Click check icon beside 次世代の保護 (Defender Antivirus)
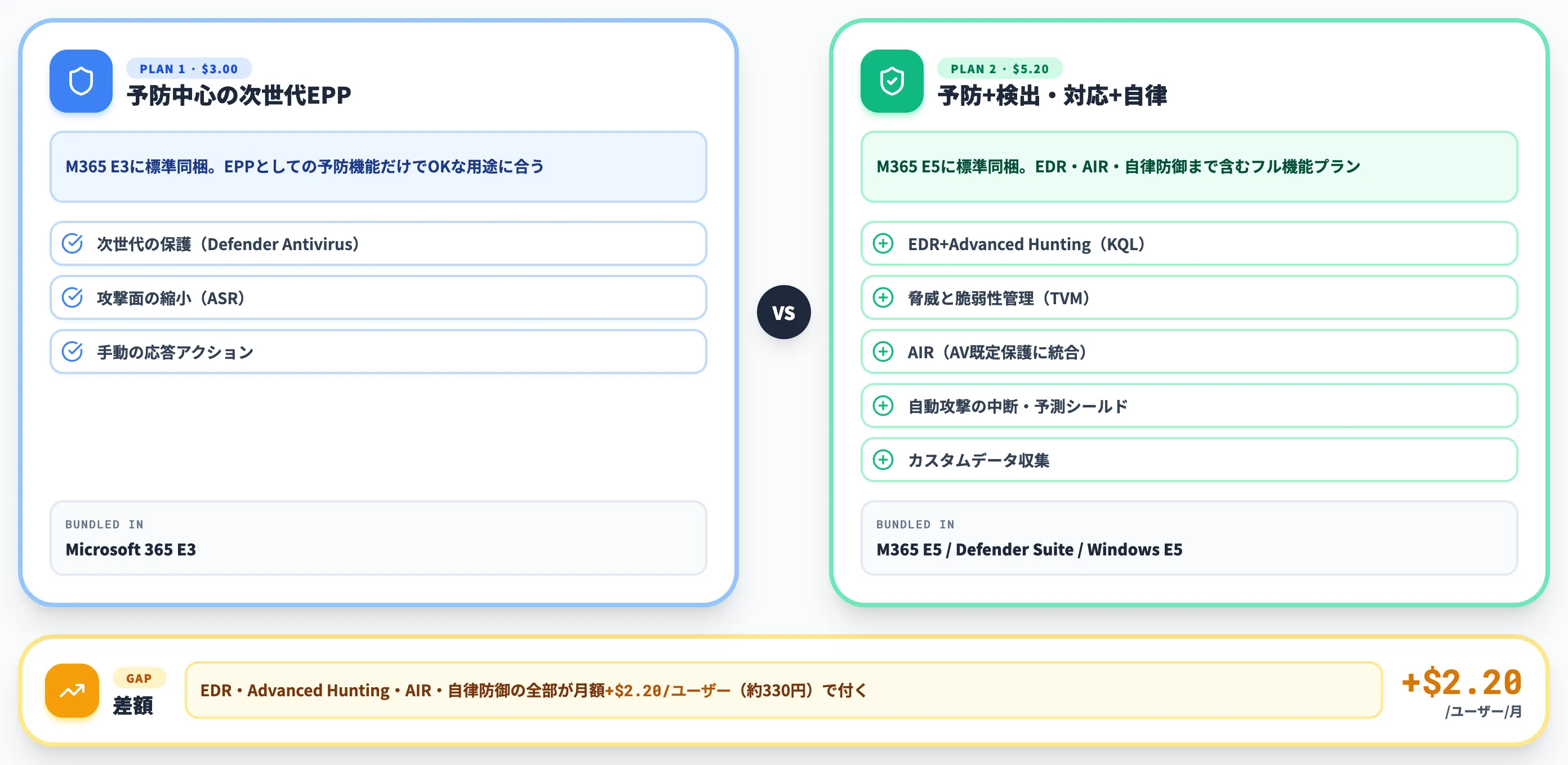1568x765 pixels. click(x=73, y=243)
